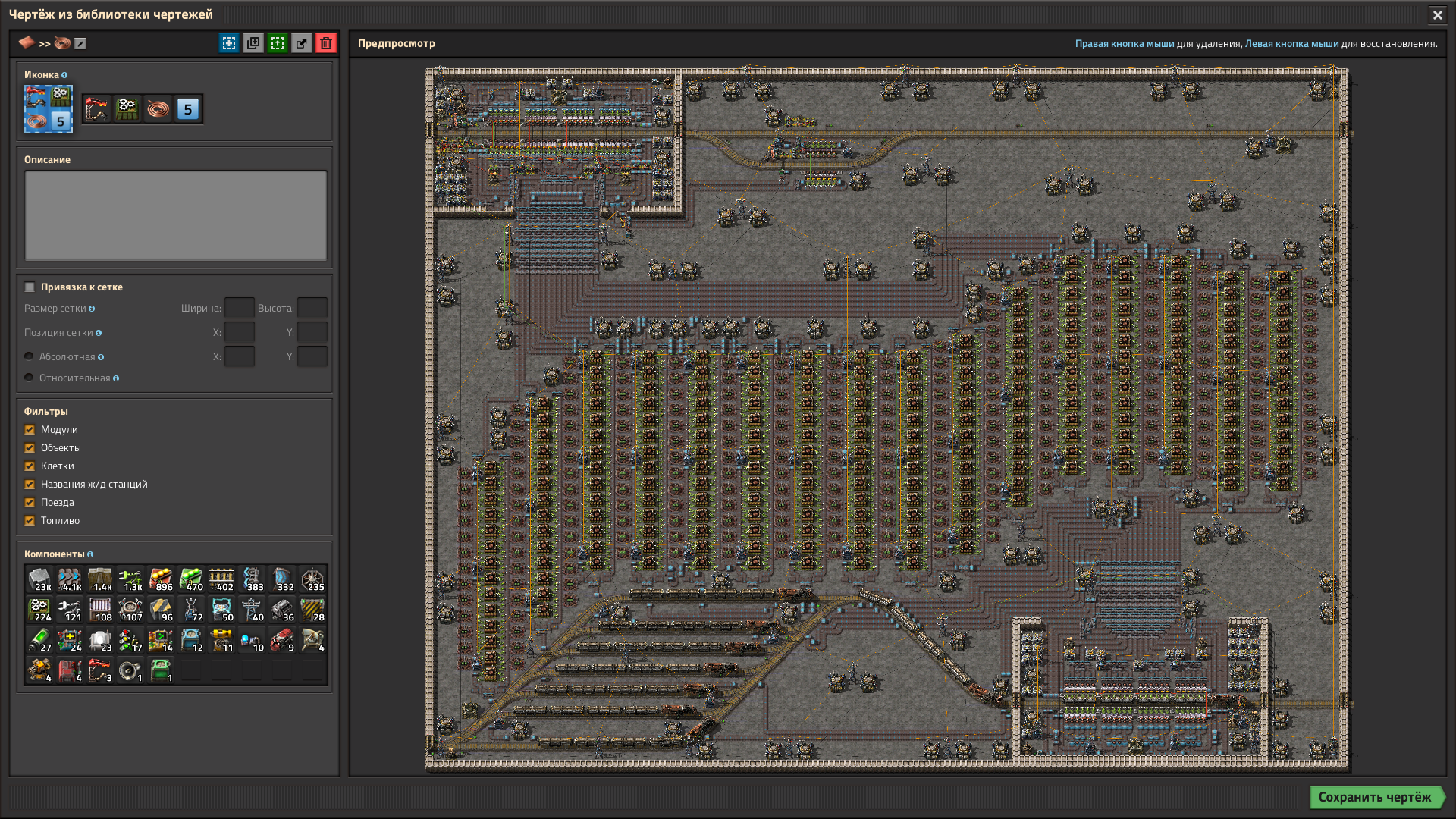
Task: Select the "Относительная" radio option
Action: [x=29, y=378]
